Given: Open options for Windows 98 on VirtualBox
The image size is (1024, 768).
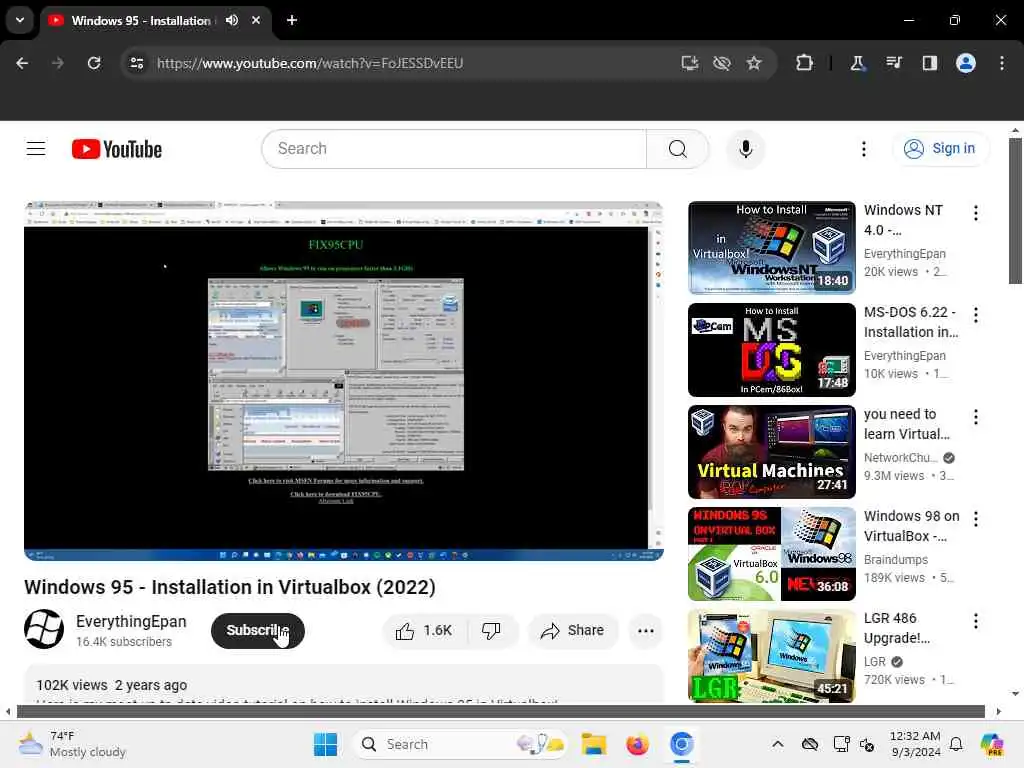Looking at the screenshot, I should coord(976,519).
